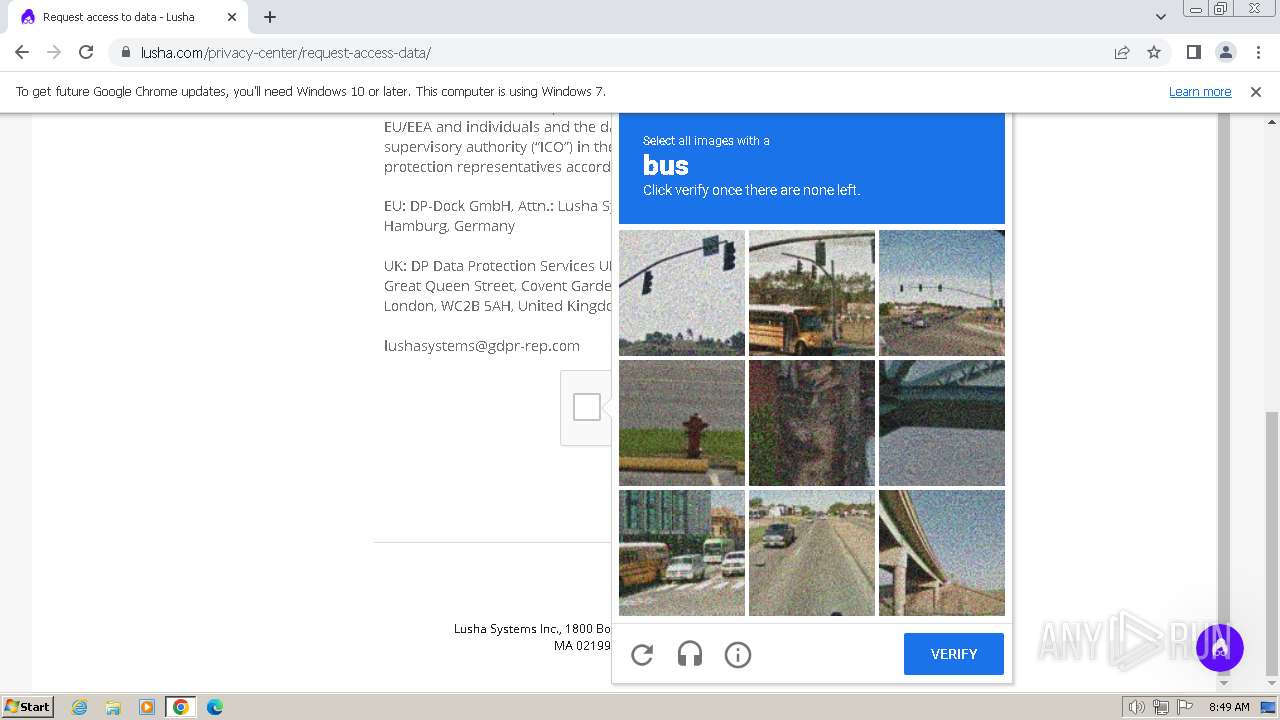
Task: Open a new tab with plus button
Action: click(x=270, y=17)
